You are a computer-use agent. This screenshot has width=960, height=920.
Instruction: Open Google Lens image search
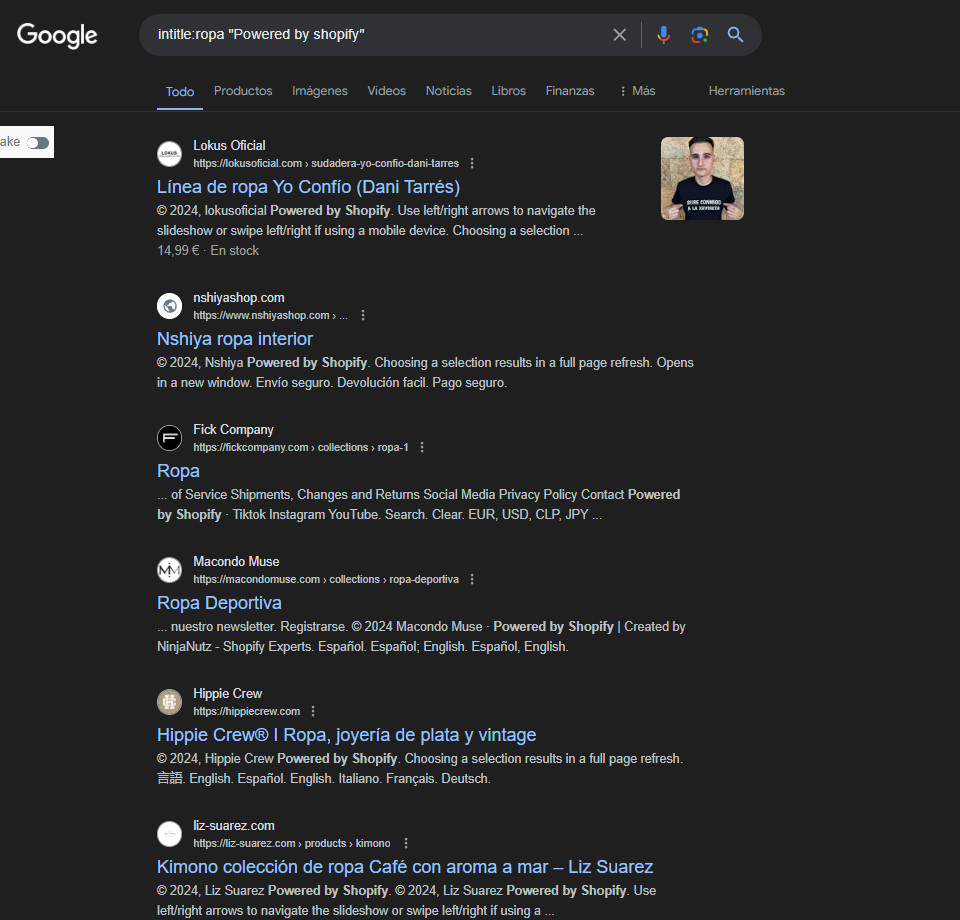point(699,35)
